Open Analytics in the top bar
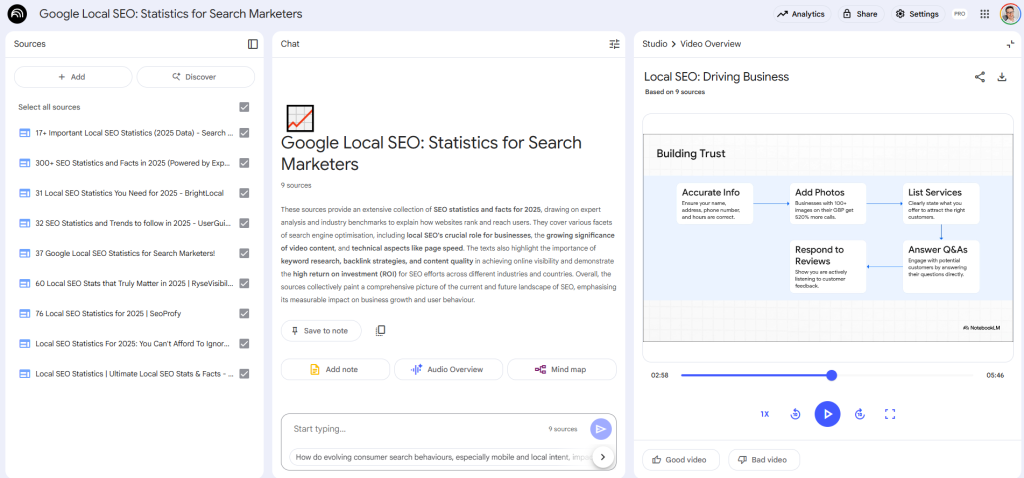The width and height of the screenshot is (1024, 478). [x=802, y=14]
